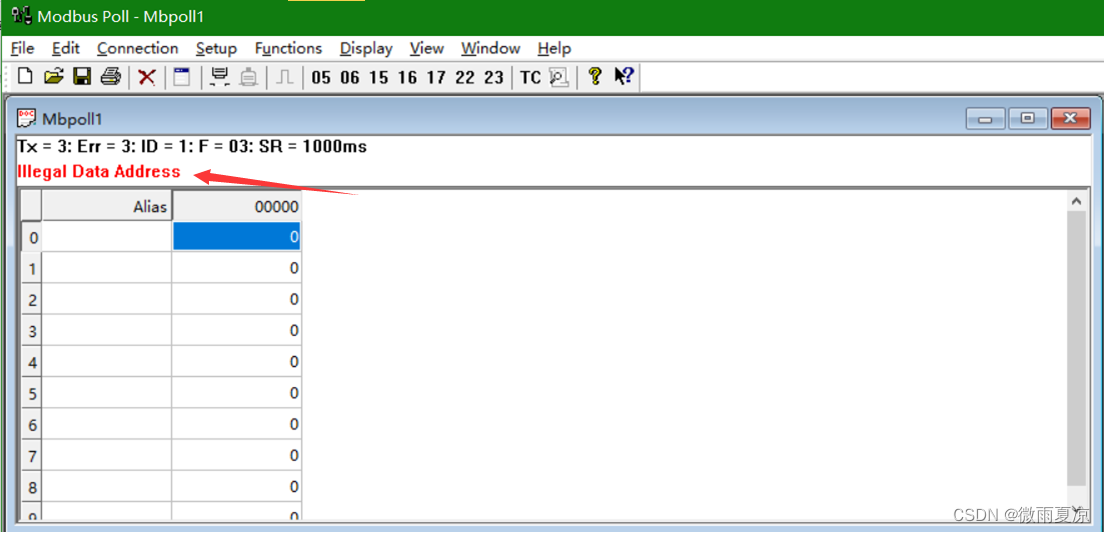This screenshot has height=533, width=1105.
Task: Click the New document toolbar icon
Action: coord(25,76)
